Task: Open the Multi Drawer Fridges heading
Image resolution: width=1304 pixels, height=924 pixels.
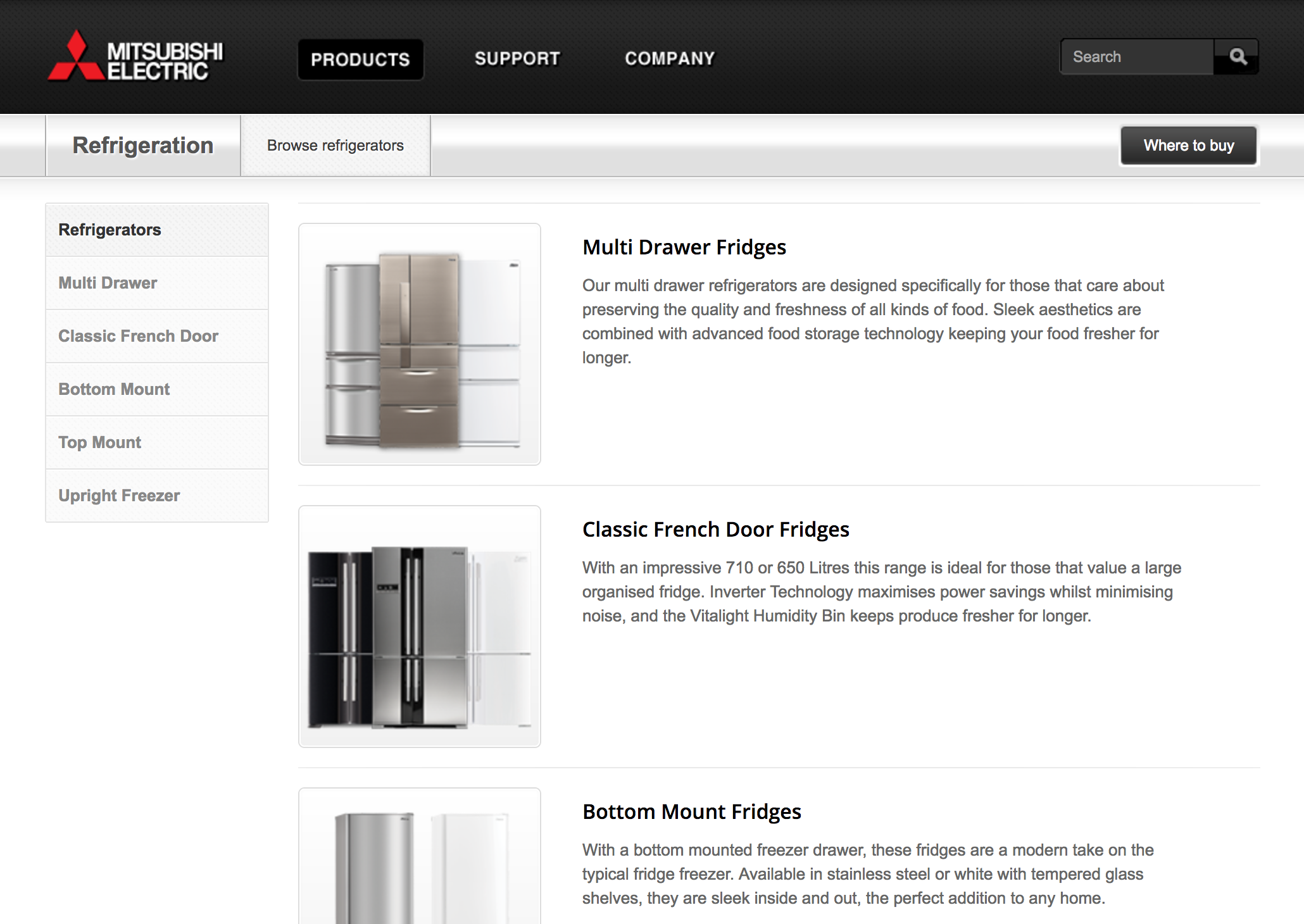Action: (x=684, y=247)
